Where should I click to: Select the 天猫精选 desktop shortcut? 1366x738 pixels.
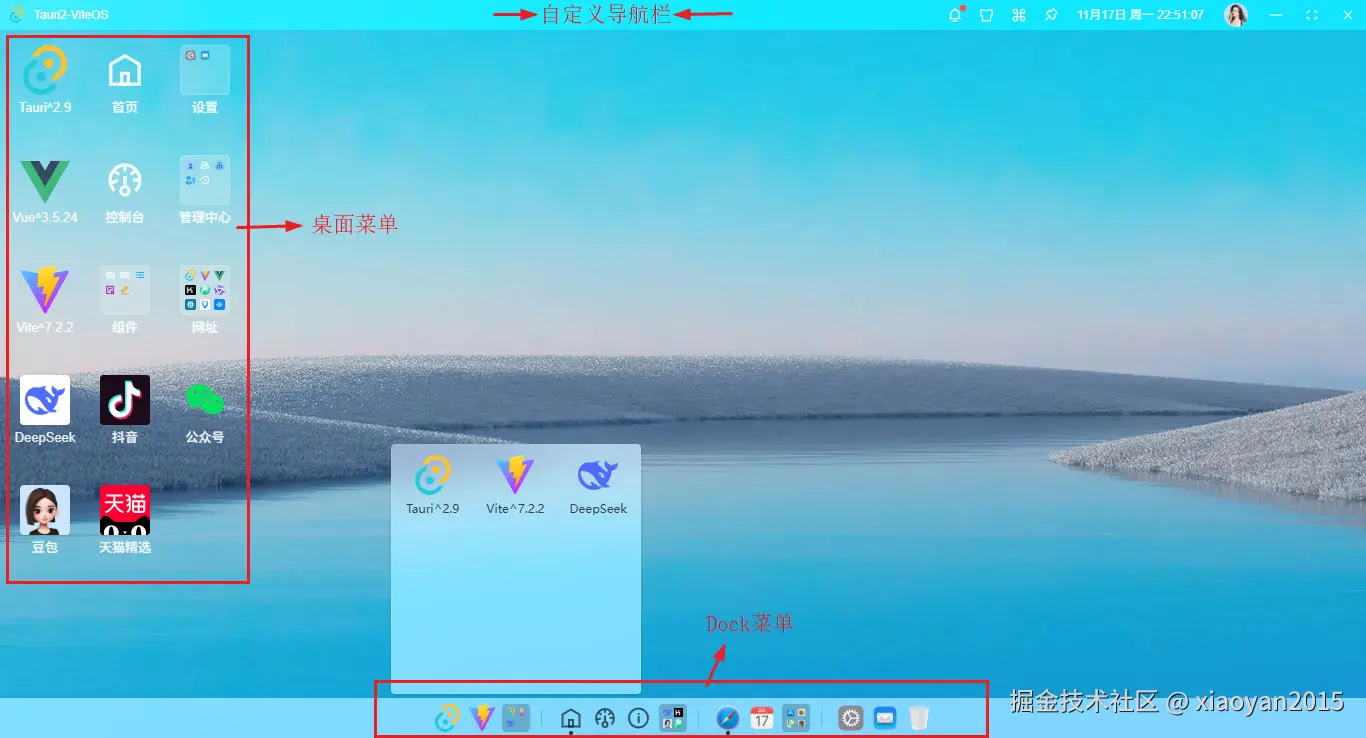pos(124,510)
